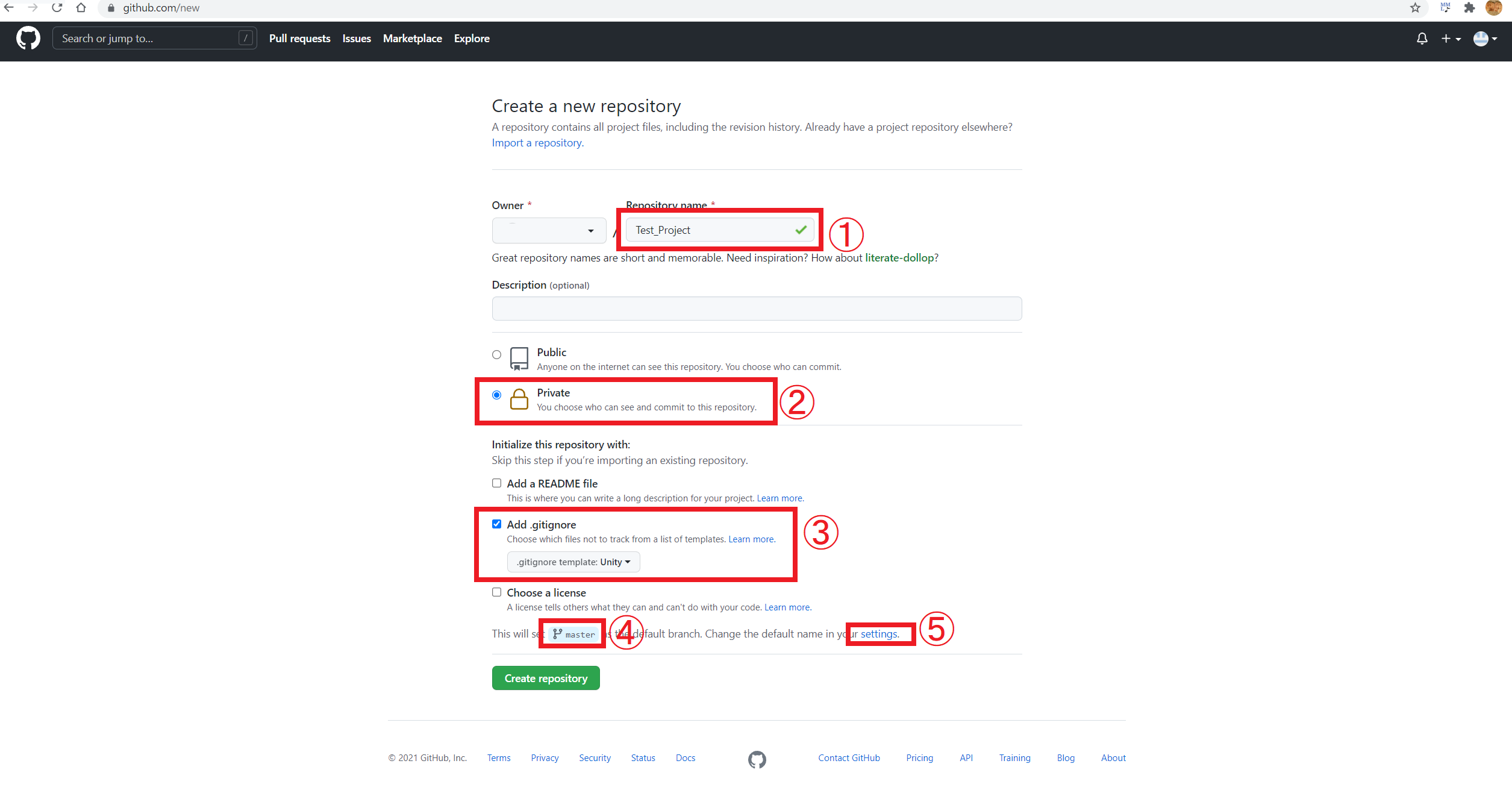Open Pull requests in the top navigation
This screenshot has width=1512, height=793.
point(299,39)
